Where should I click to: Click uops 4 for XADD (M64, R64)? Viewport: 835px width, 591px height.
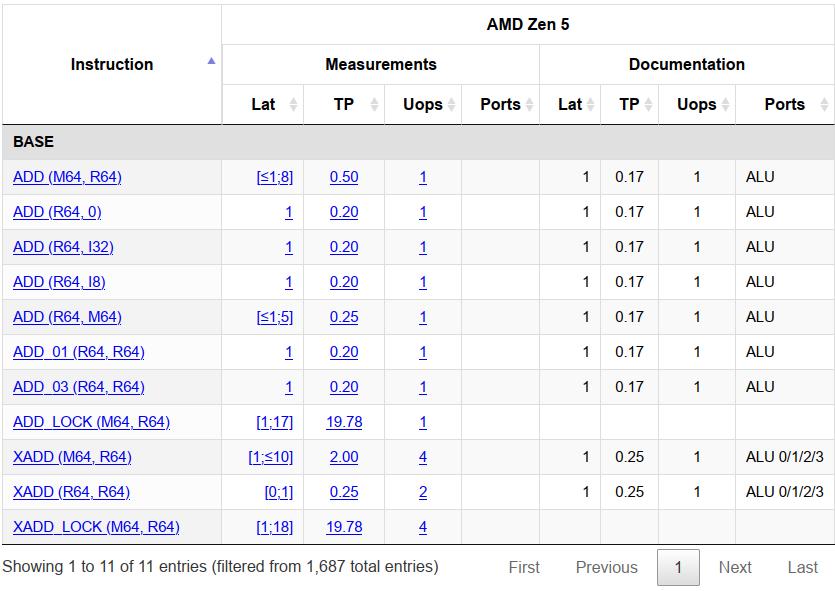423,457
